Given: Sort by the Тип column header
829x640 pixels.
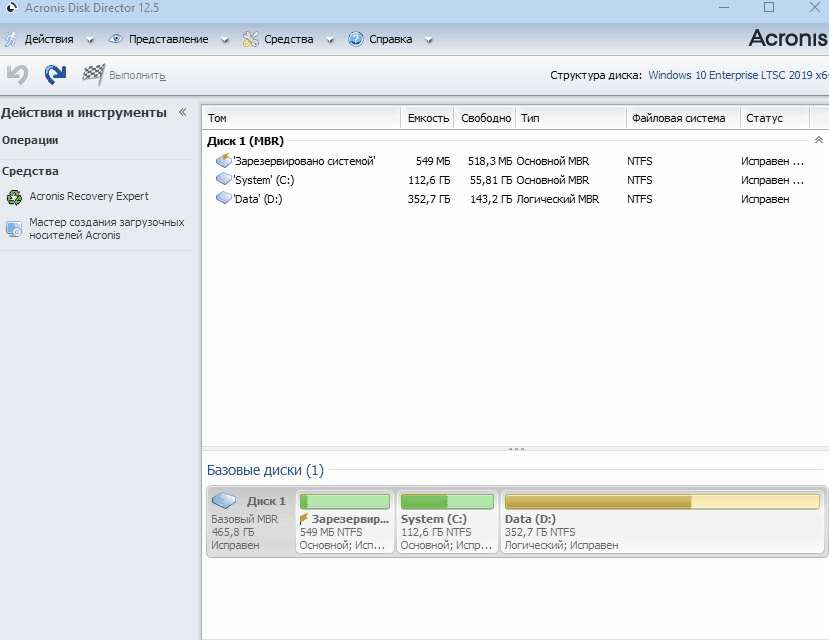Looking at the screenshot, I should 572,118.
